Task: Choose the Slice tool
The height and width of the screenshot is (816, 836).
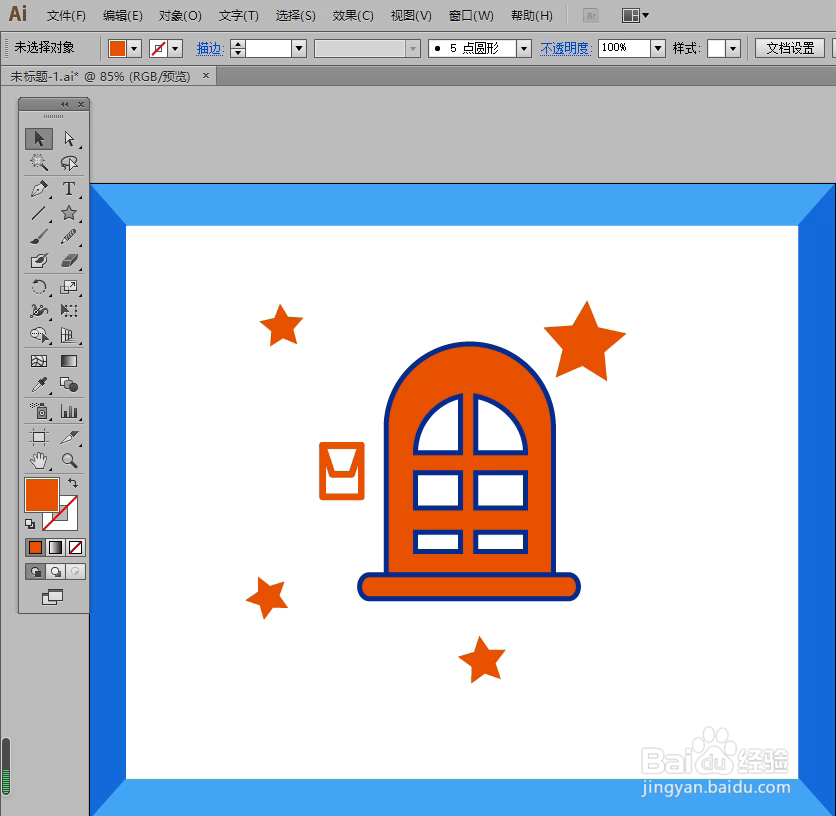Action: (69, 437)
